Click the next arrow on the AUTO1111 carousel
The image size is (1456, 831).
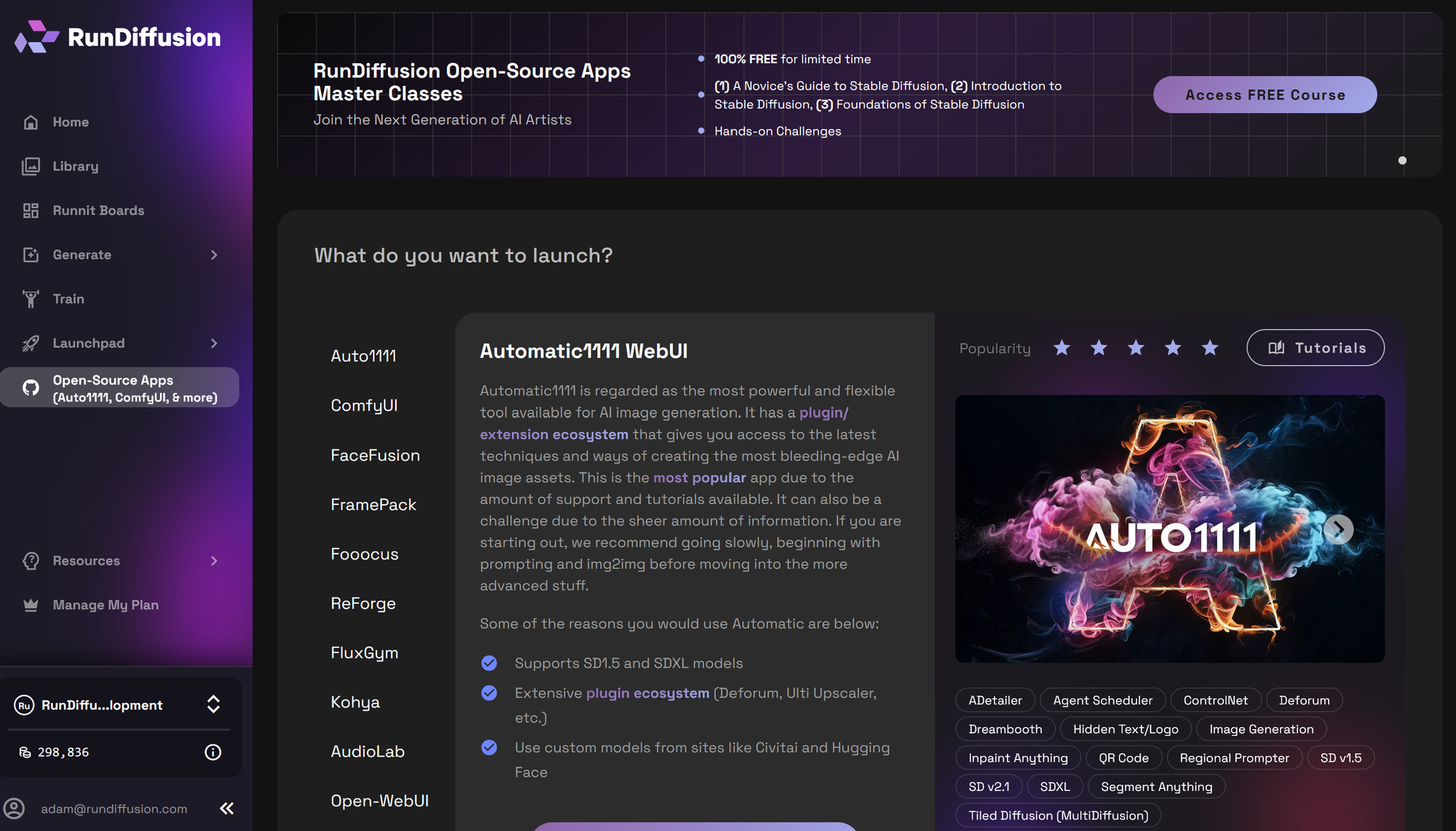pyautogui.click(x=1338, y=529)
